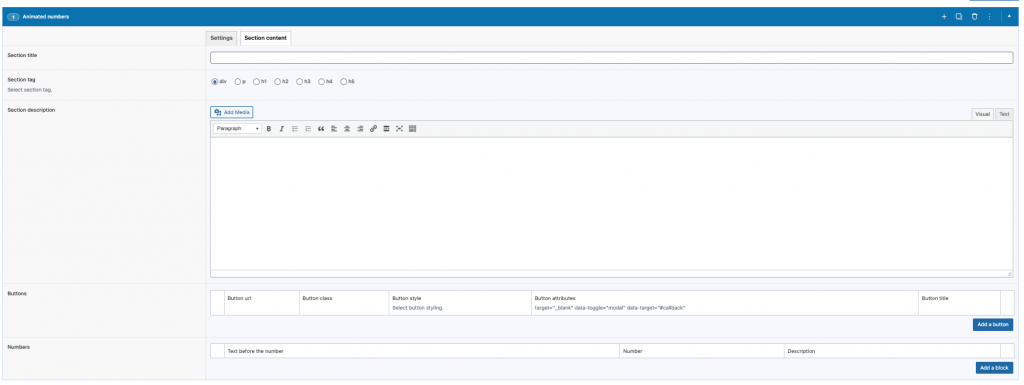Click the insert link chain icon
This screenshot has height=385, width=1024.
[x=373, y=129]
